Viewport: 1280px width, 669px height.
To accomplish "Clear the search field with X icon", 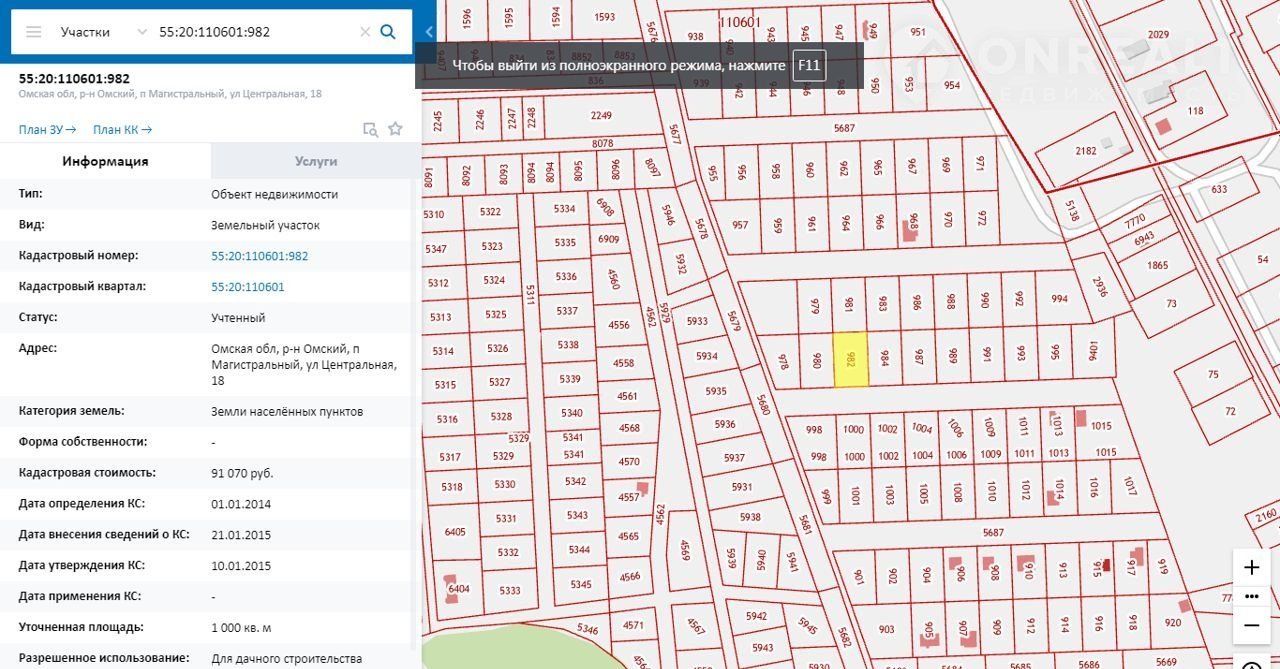I will tap(365, 32).
